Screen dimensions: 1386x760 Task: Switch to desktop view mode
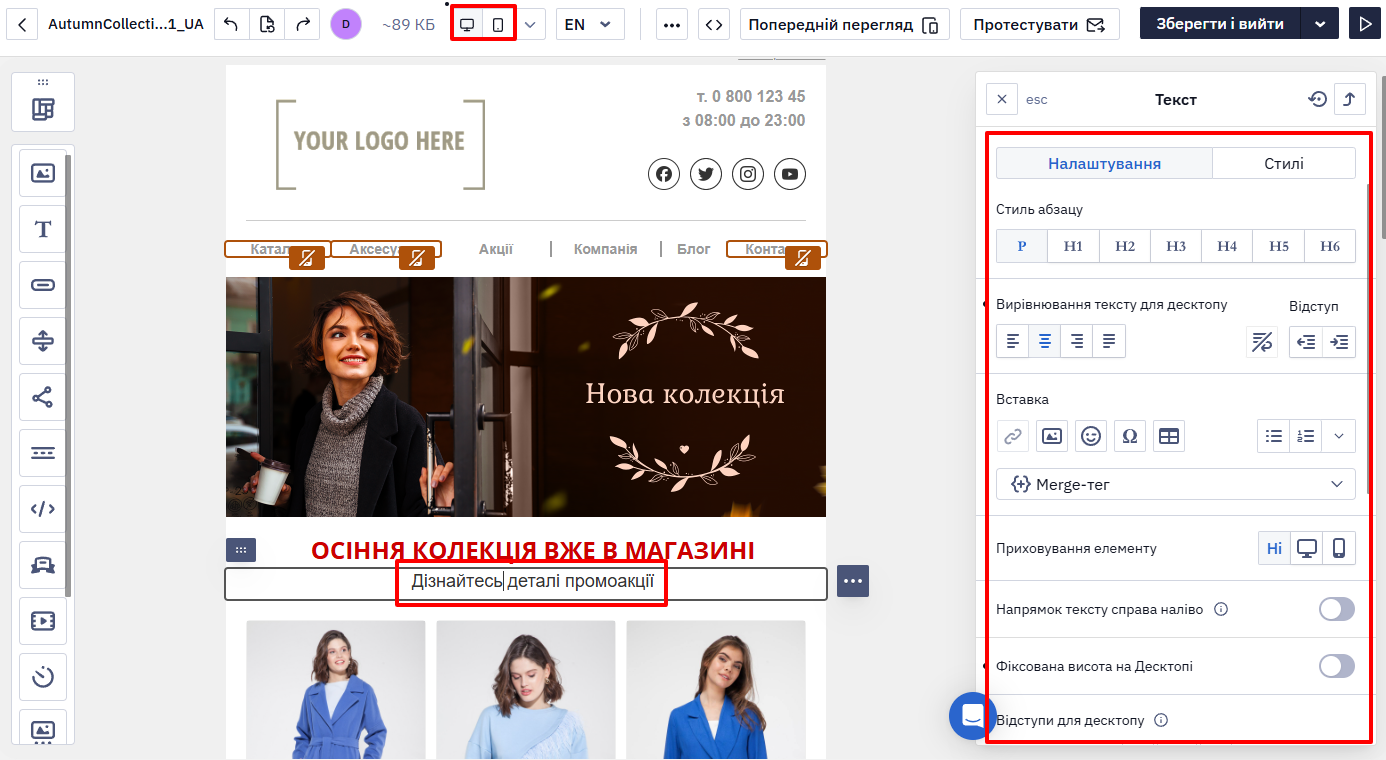pos(467,24)
